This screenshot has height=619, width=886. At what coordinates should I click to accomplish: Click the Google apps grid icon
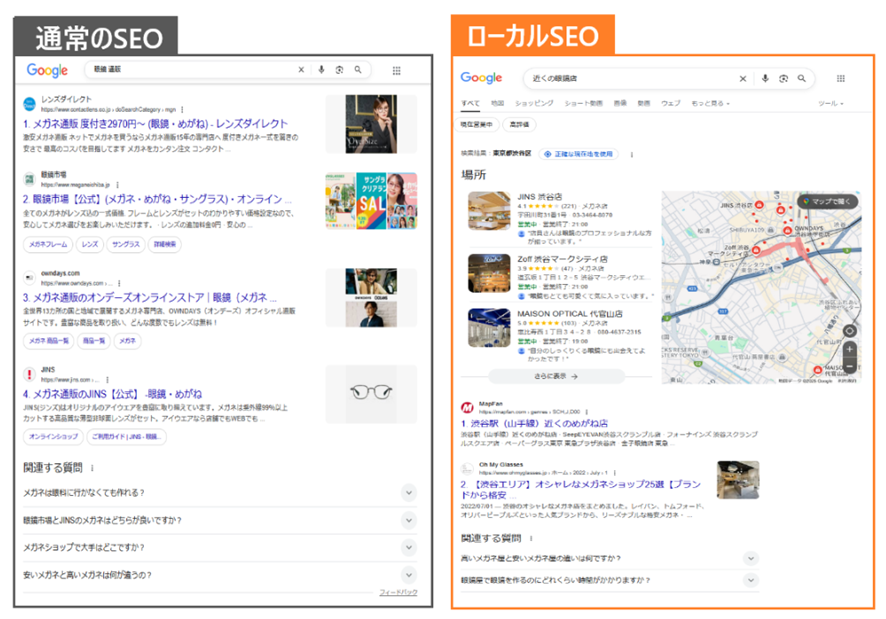click(x=398, y=70)
